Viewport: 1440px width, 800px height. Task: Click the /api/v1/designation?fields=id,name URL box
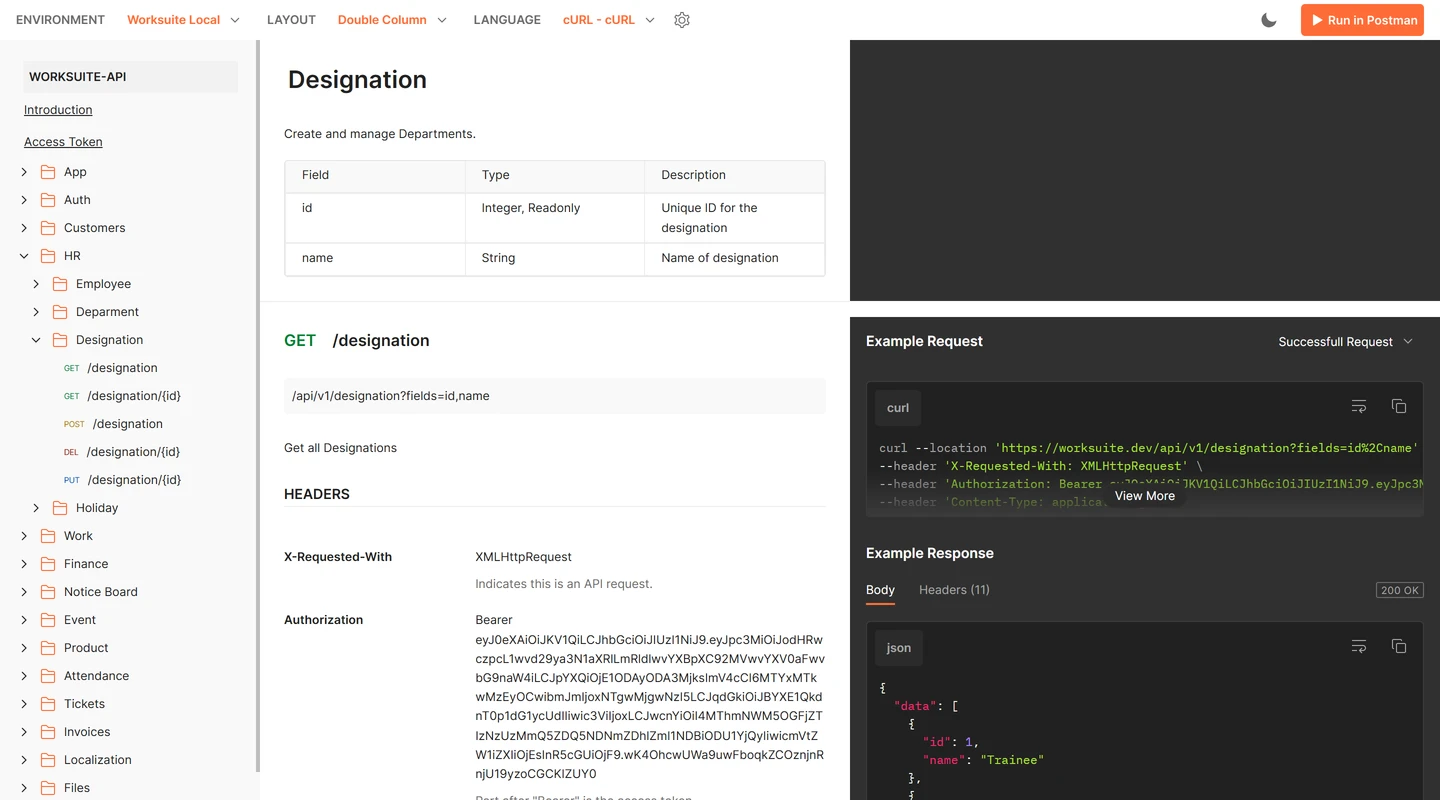pyautogui.click(x=555, y=396)
